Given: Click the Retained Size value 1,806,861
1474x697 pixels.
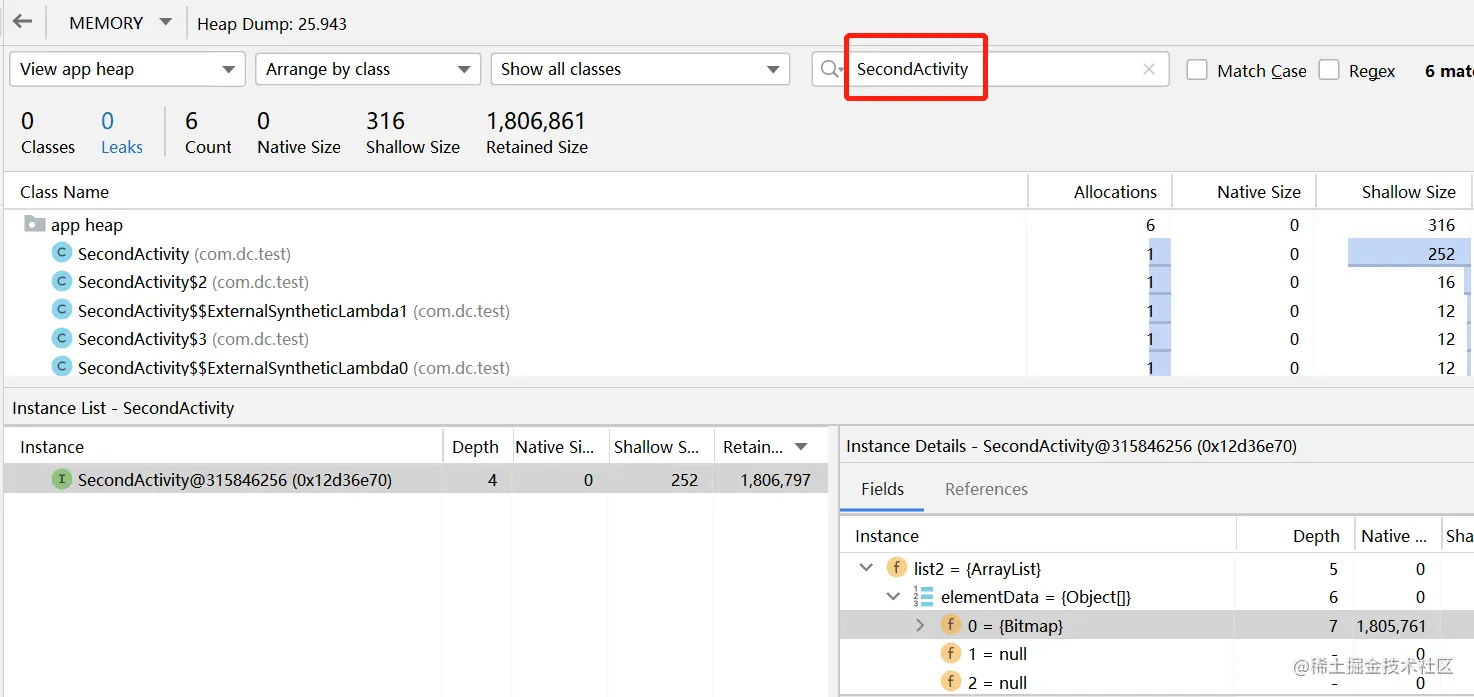Looking at the screenshot, I should point(536,121).
